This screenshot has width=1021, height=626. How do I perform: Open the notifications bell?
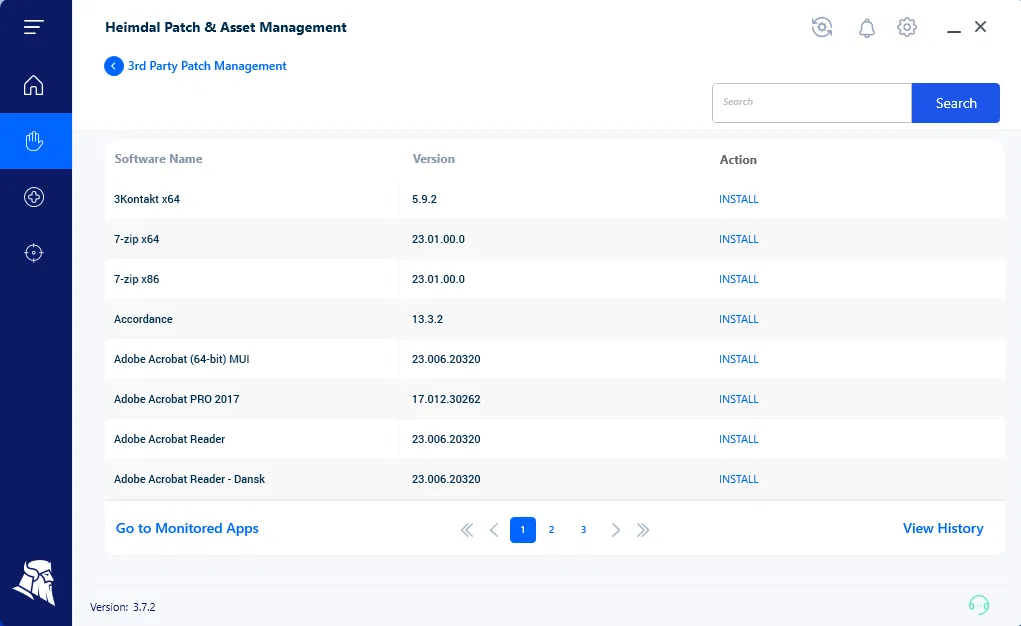(x=867, y=28)
